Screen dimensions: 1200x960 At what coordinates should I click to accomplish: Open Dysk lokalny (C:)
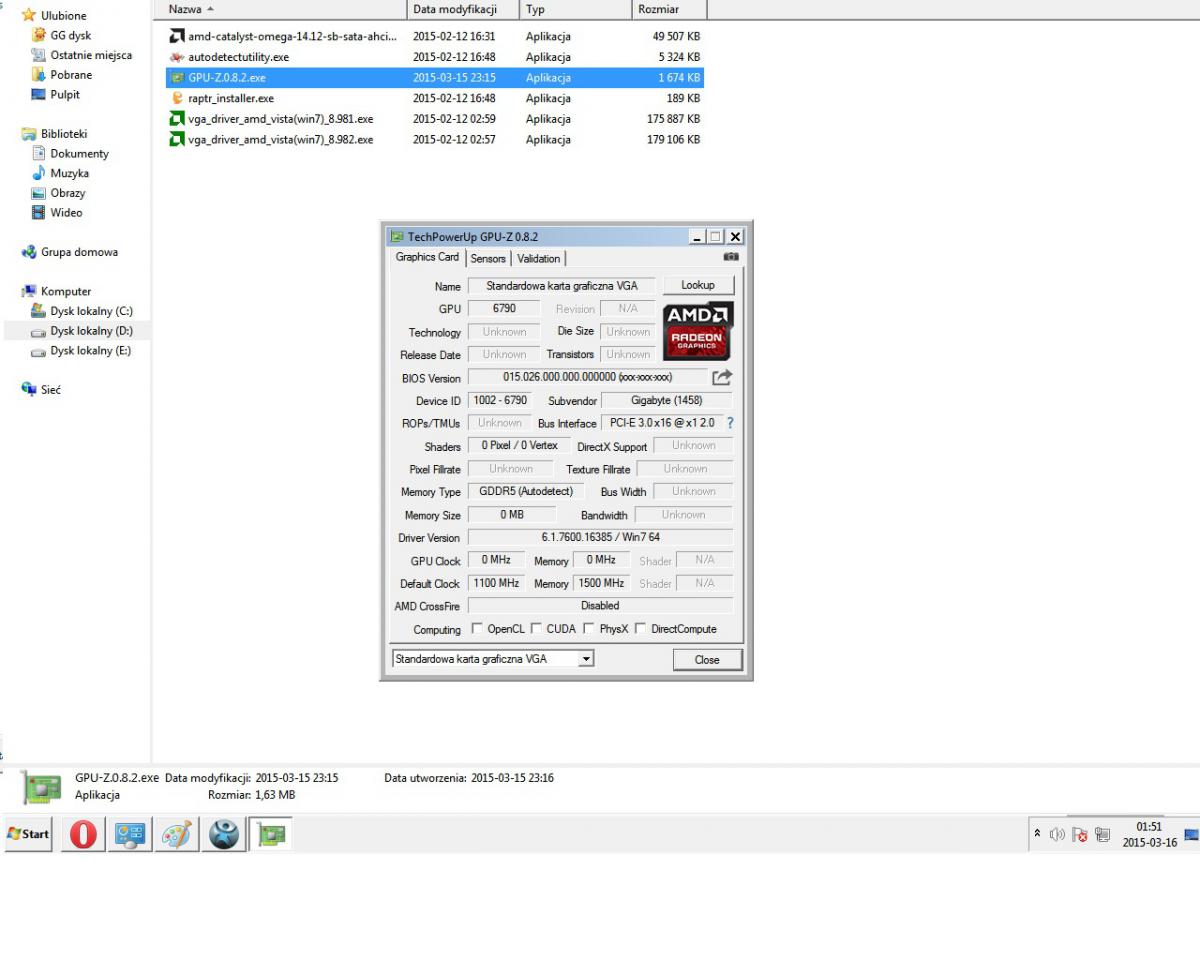pos(82,311)
